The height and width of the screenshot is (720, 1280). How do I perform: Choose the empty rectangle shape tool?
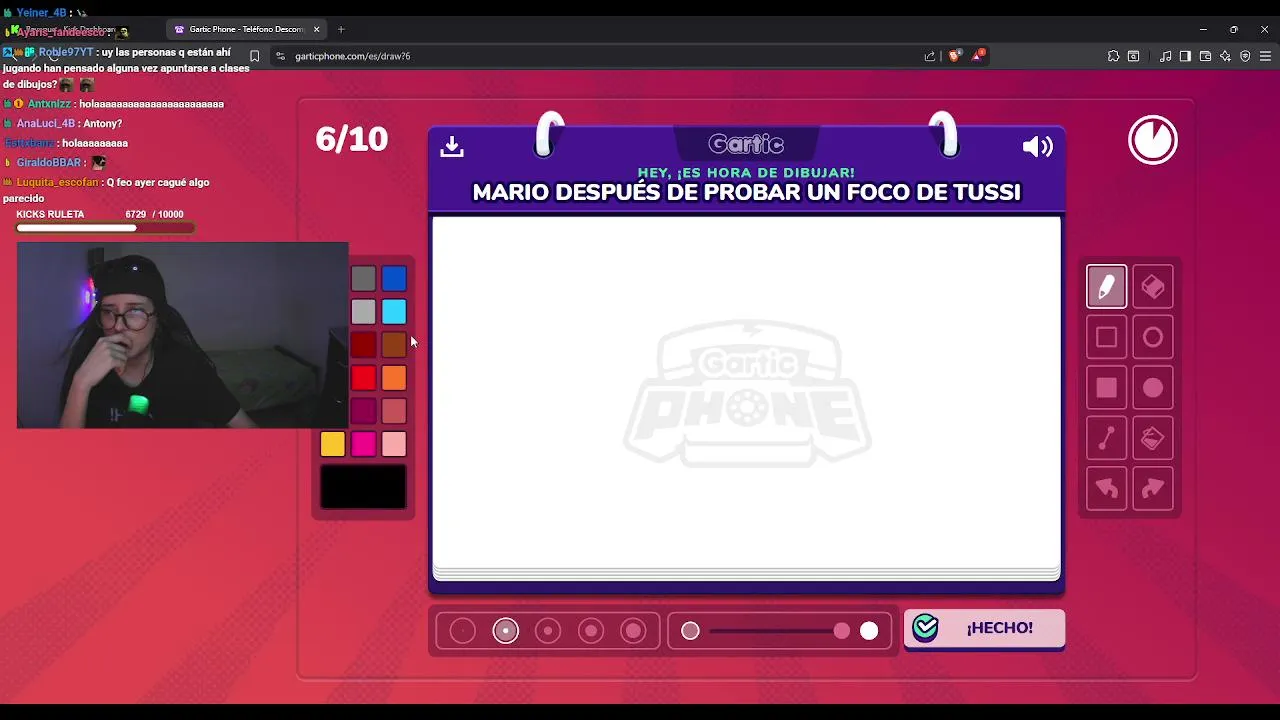[x=1106, y=337]
